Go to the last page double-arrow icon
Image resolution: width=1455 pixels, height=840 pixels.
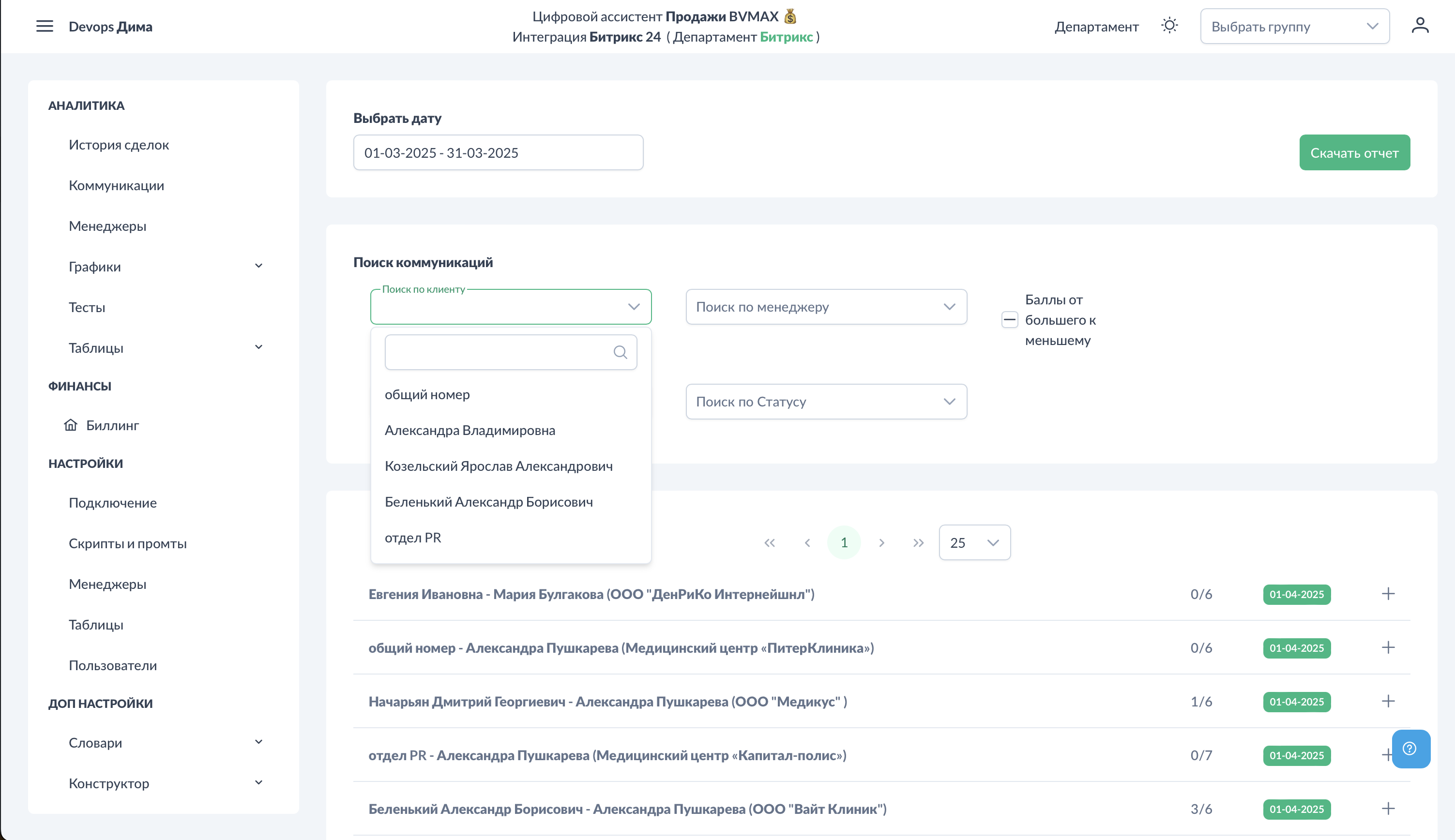919,543
